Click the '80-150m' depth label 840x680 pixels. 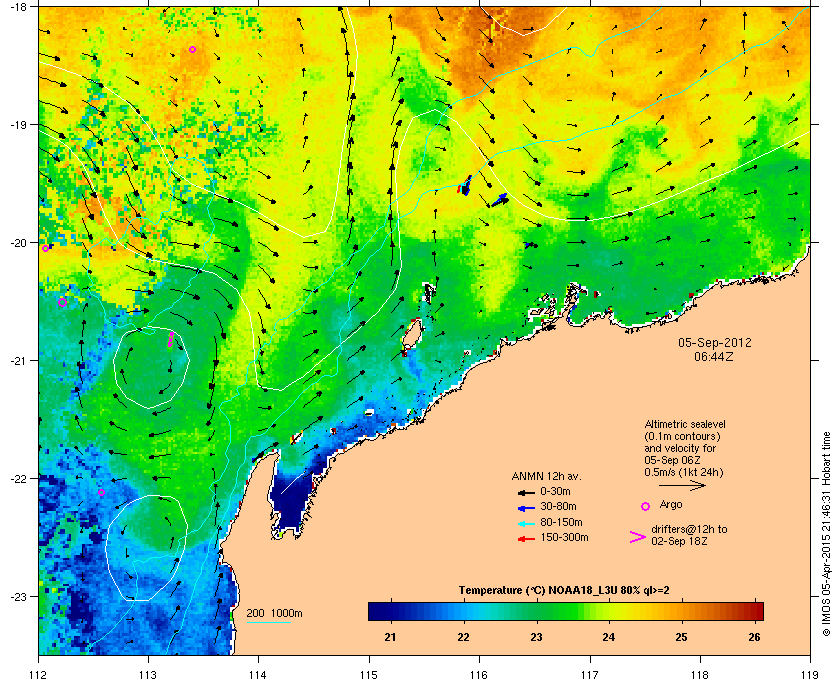561,522
